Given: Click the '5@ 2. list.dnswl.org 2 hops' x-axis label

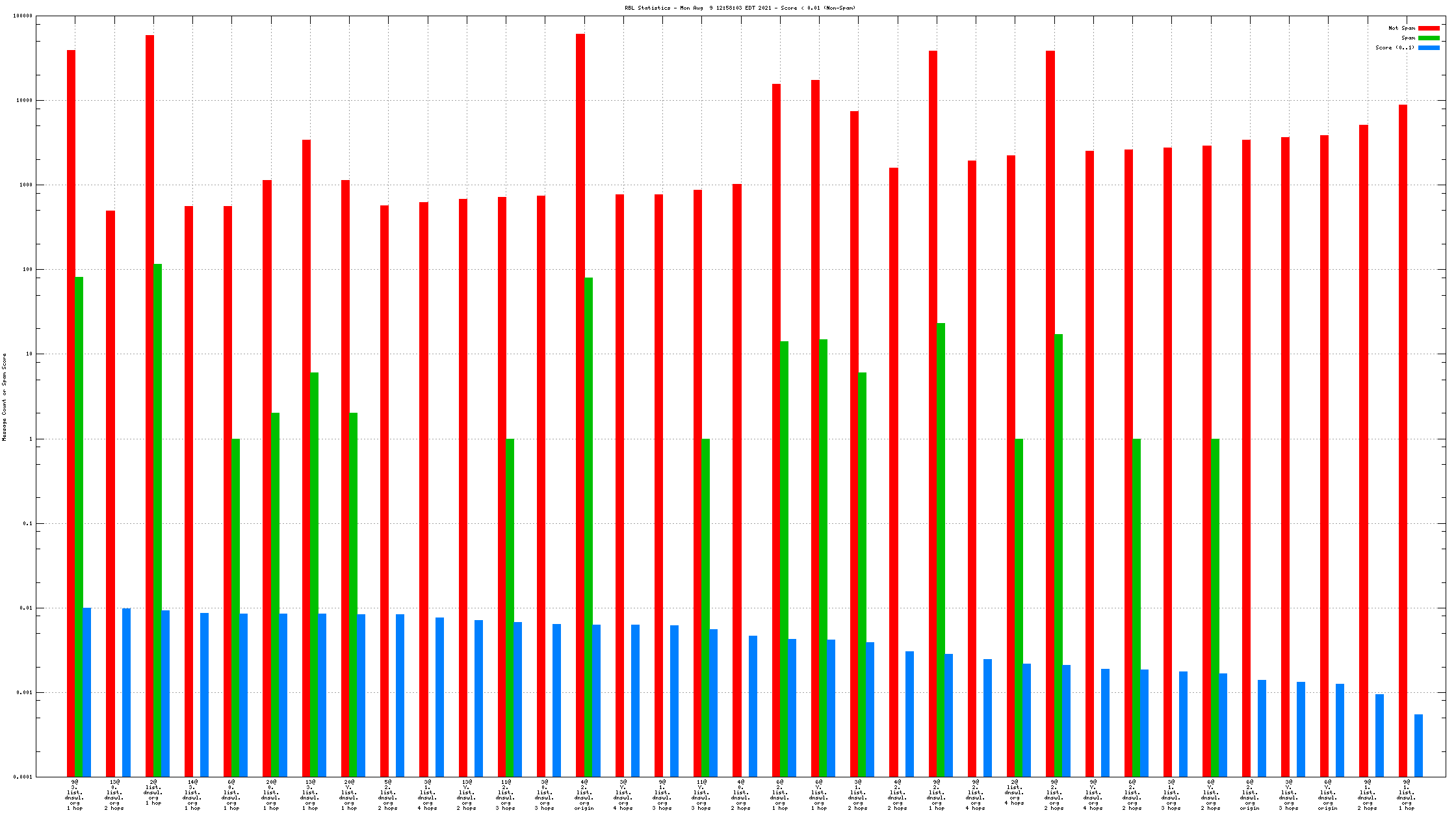Looking at the screenshot, I should tap(387, 795).
